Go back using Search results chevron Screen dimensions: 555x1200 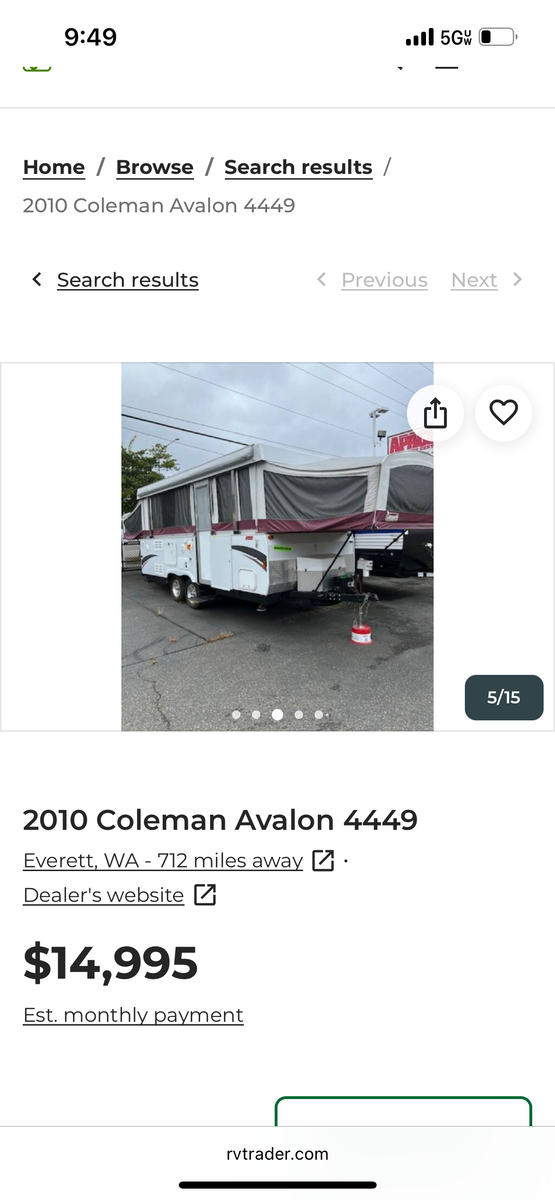point(37,280)
